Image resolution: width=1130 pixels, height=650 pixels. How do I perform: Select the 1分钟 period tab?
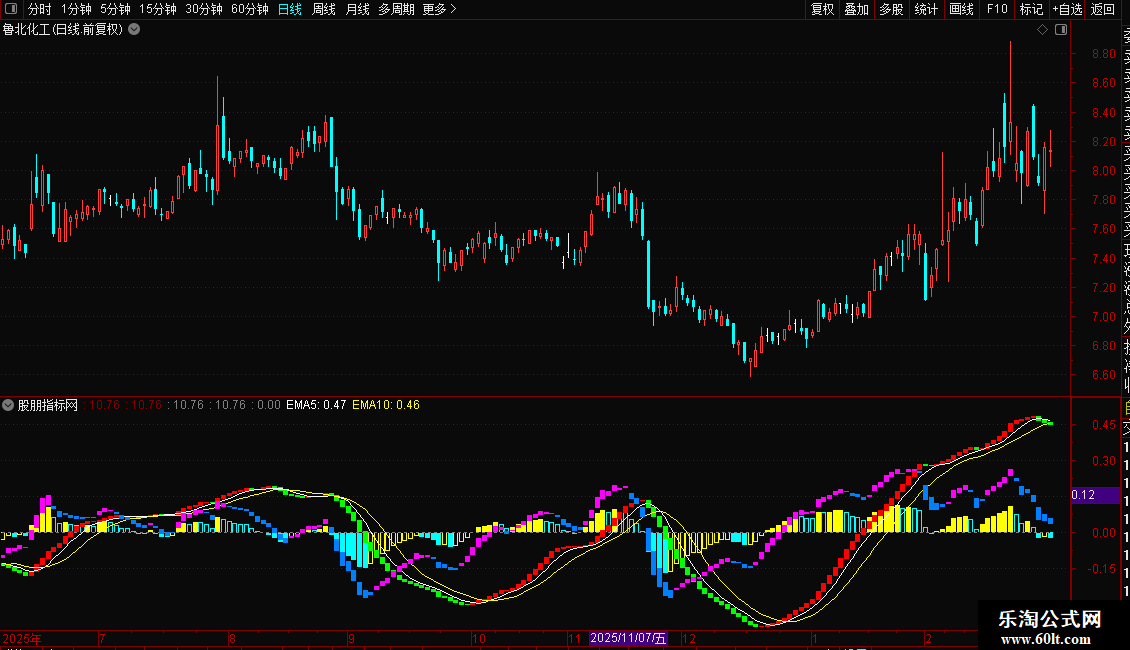tap(76, 9)
